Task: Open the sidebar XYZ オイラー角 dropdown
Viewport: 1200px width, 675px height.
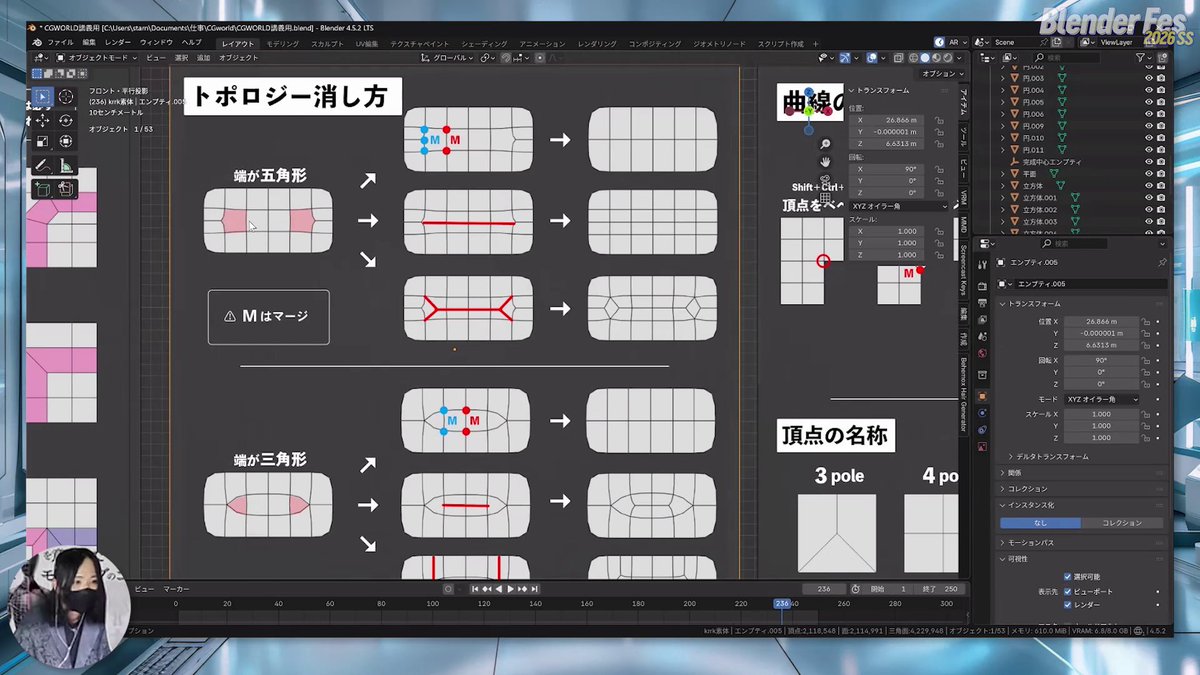Action: click(x=898, y=206)
